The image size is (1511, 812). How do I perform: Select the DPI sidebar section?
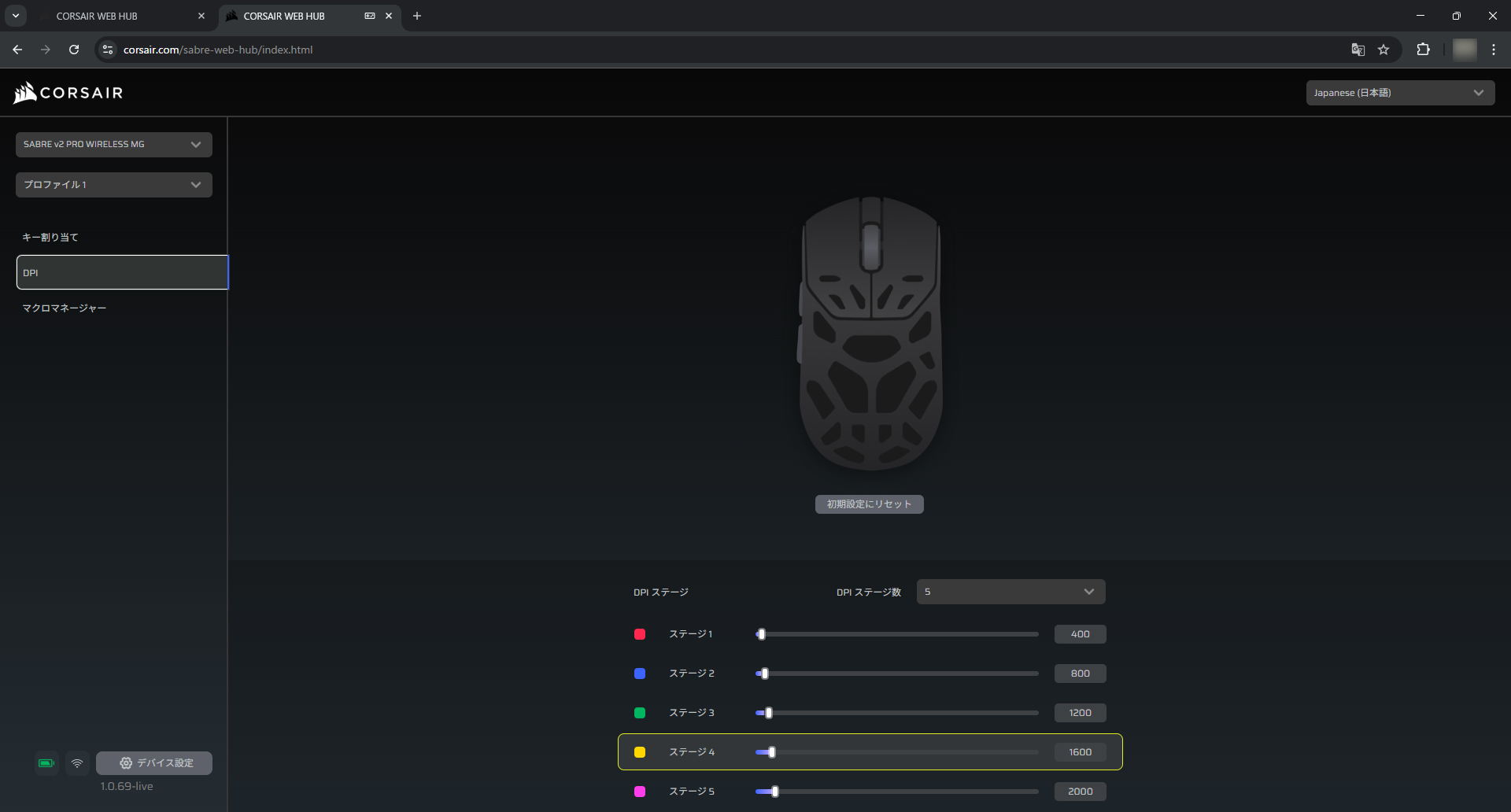(x=122, y=272)
